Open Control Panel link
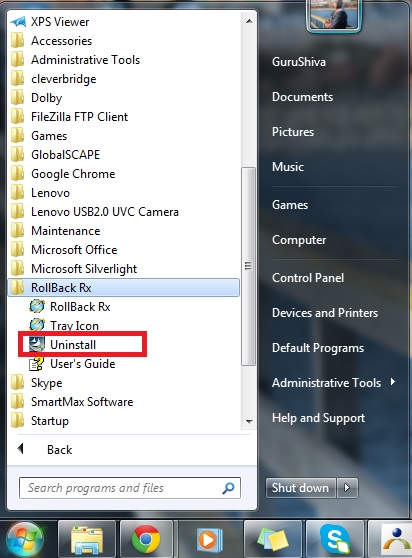The height and width of the screenshot is (558, 412). pyautogui.click(x=308, y=278)
